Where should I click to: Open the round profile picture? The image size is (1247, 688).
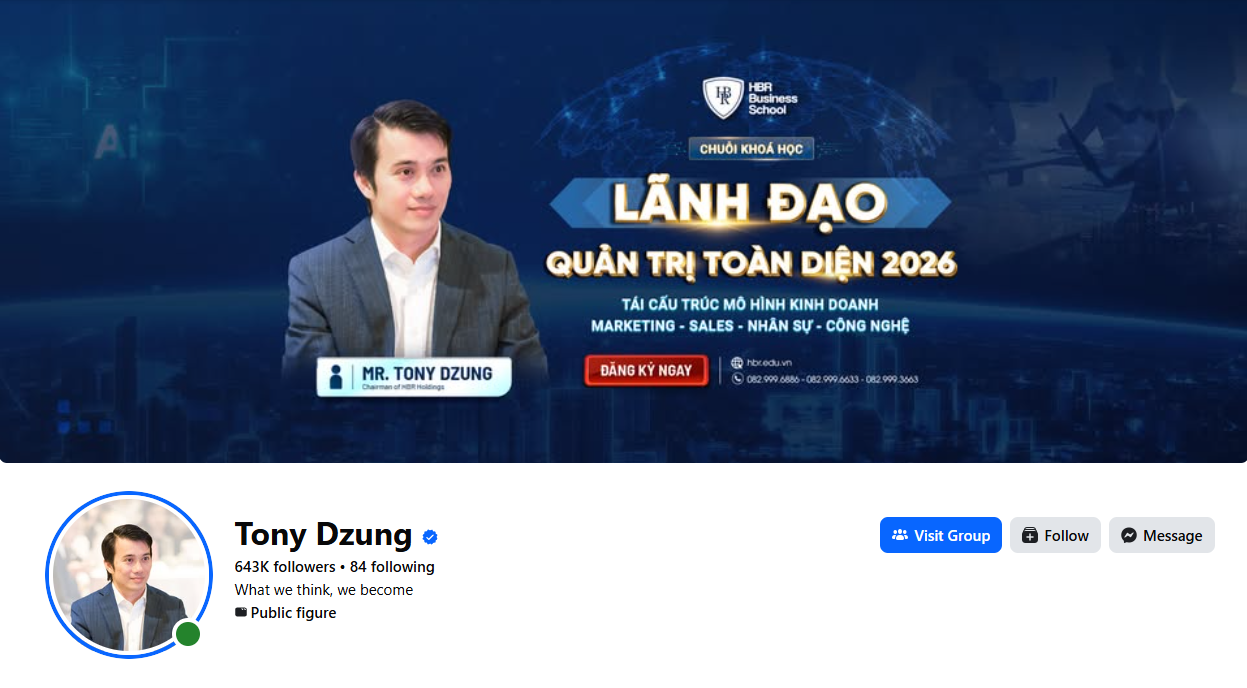(x=129, y=575)
